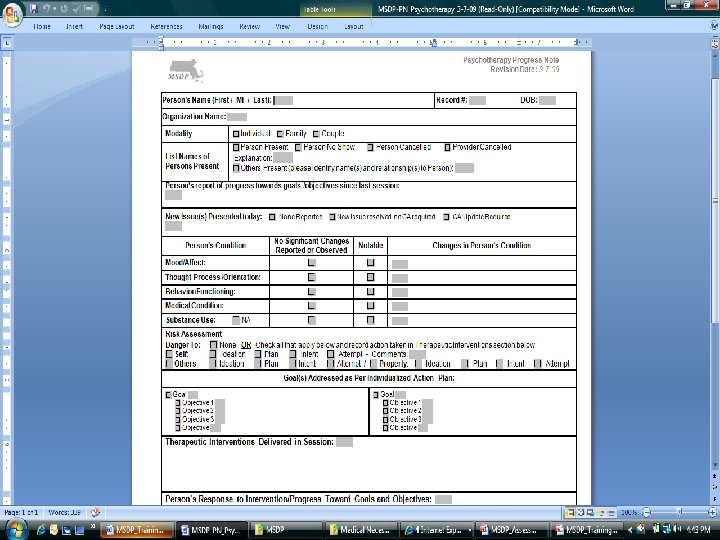Check the Couple modality checkbox
This screenshot has width=720, height=540.
pyautogui.click(x=316, y=134)
